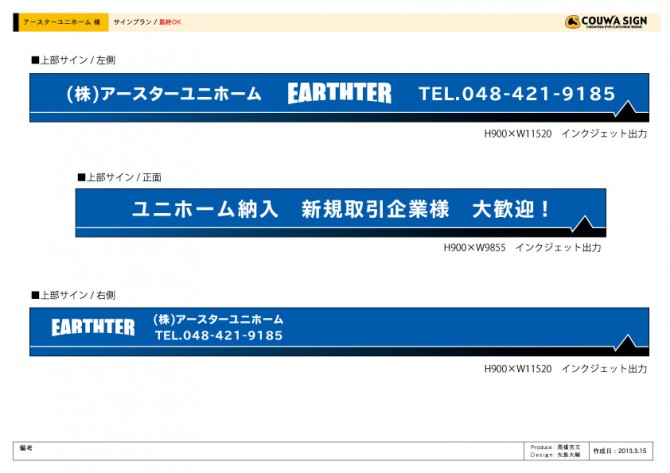
Task: Select the 上部サイン / 正面 heading
Action: 119,177
